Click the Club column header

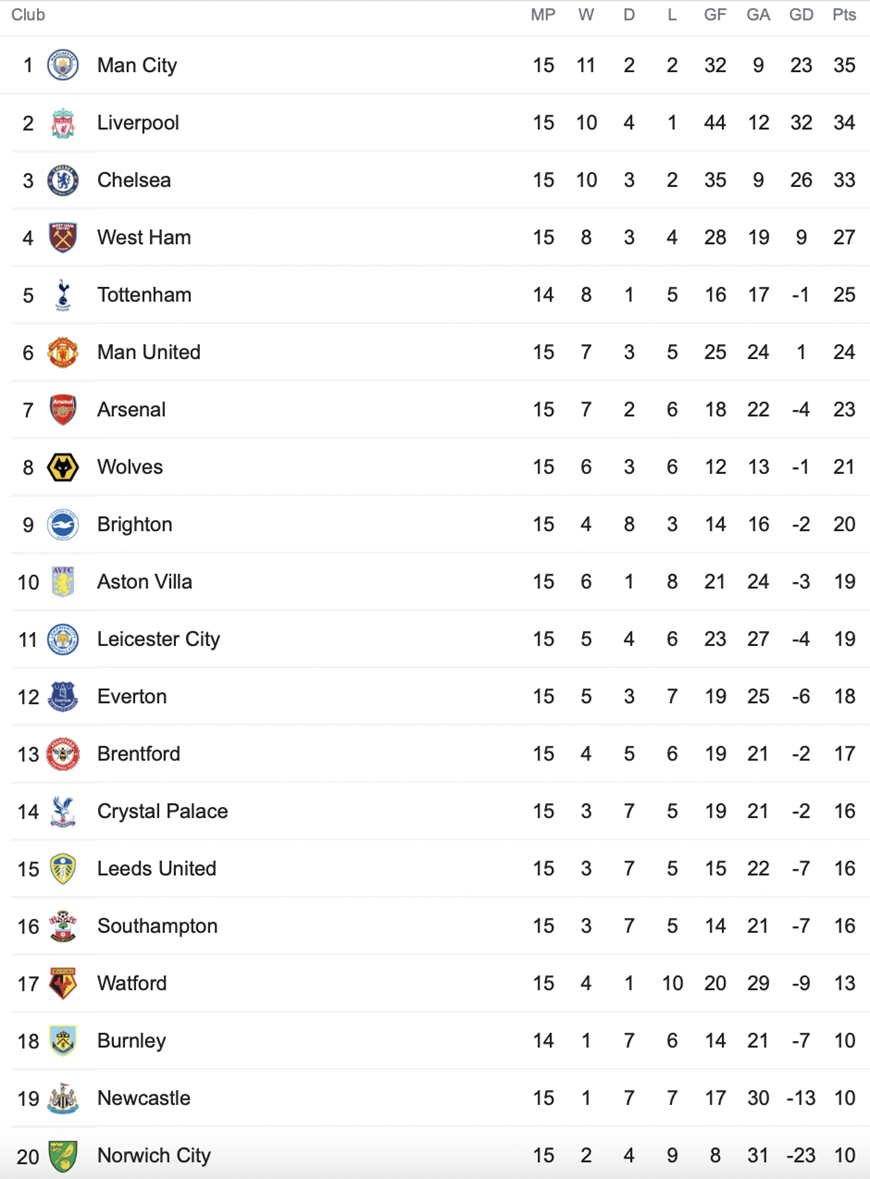coord(28,15)
